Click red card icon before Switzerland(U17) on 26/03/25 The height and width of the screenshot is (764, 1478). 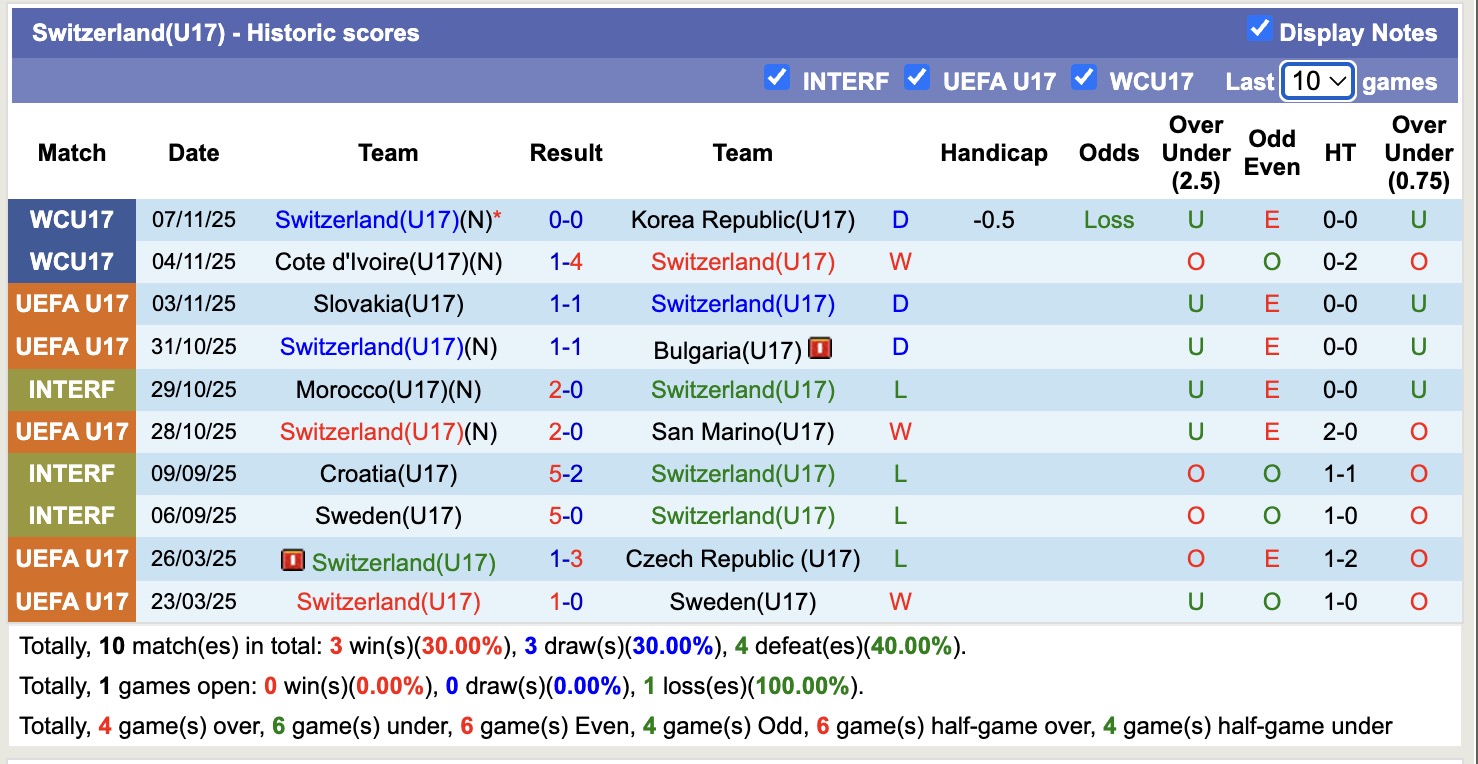[292, 561]
